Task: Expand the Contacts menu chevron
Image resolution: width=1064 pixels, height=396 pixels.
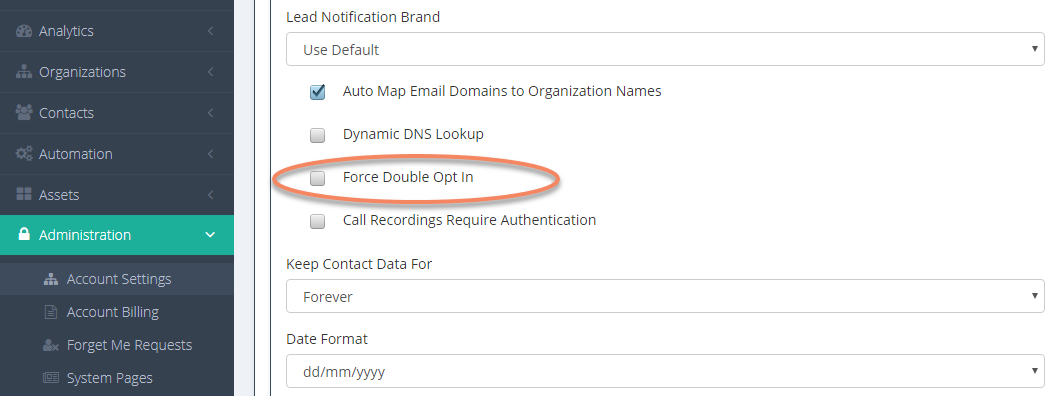Action: point(211,113)
